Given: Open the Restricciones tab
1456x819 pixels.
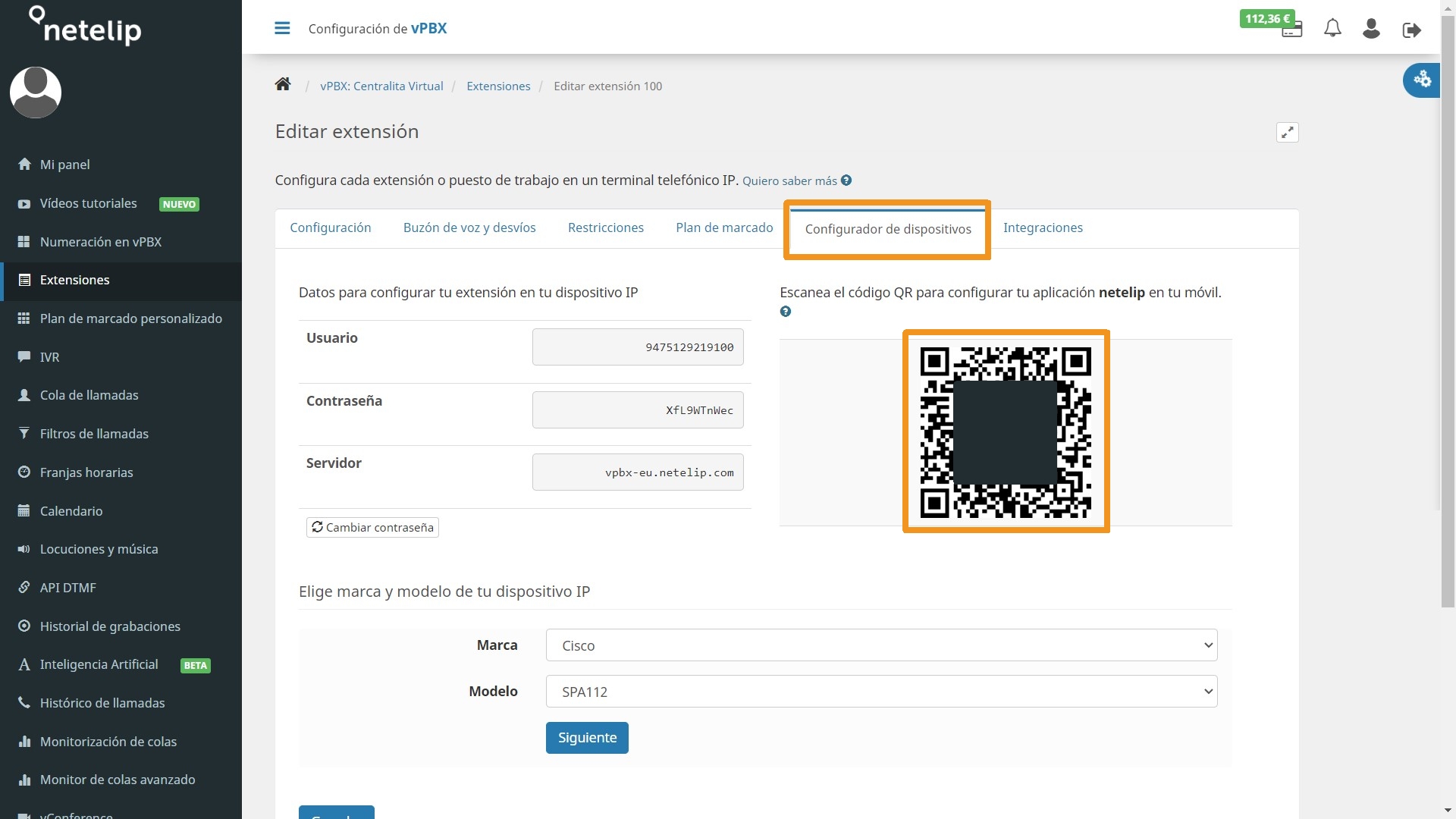Looking at the screenshot, I should tap(606, 227).
